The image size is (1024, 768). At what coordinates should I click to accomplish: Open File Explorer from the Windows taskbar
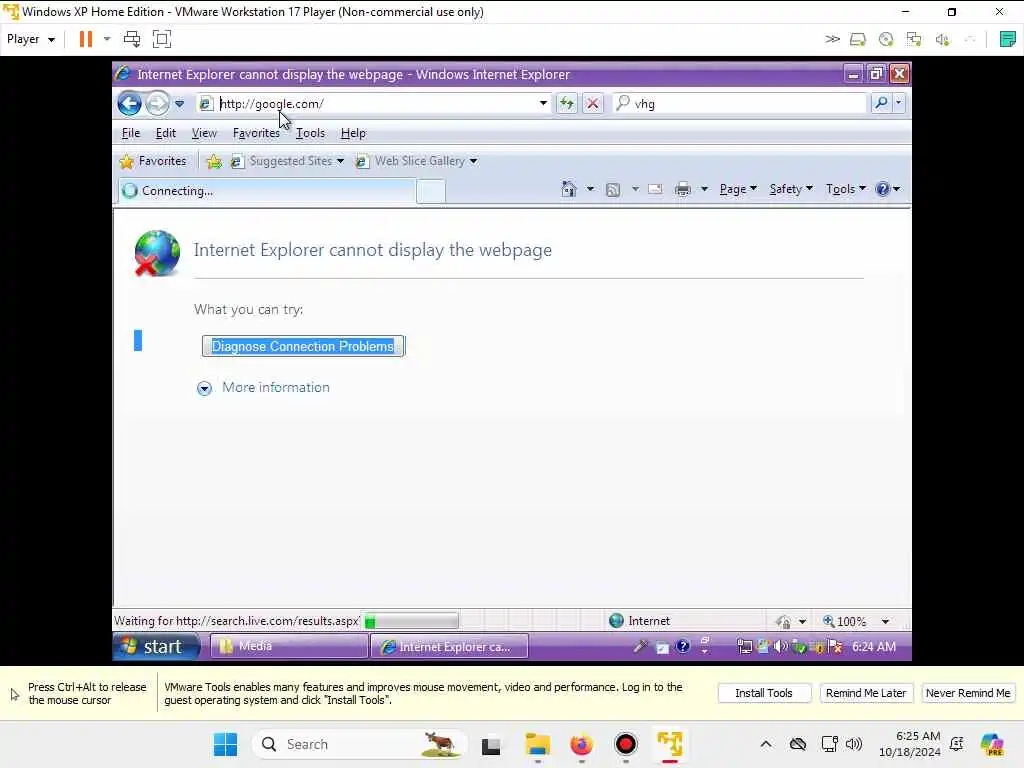[537, 744]
